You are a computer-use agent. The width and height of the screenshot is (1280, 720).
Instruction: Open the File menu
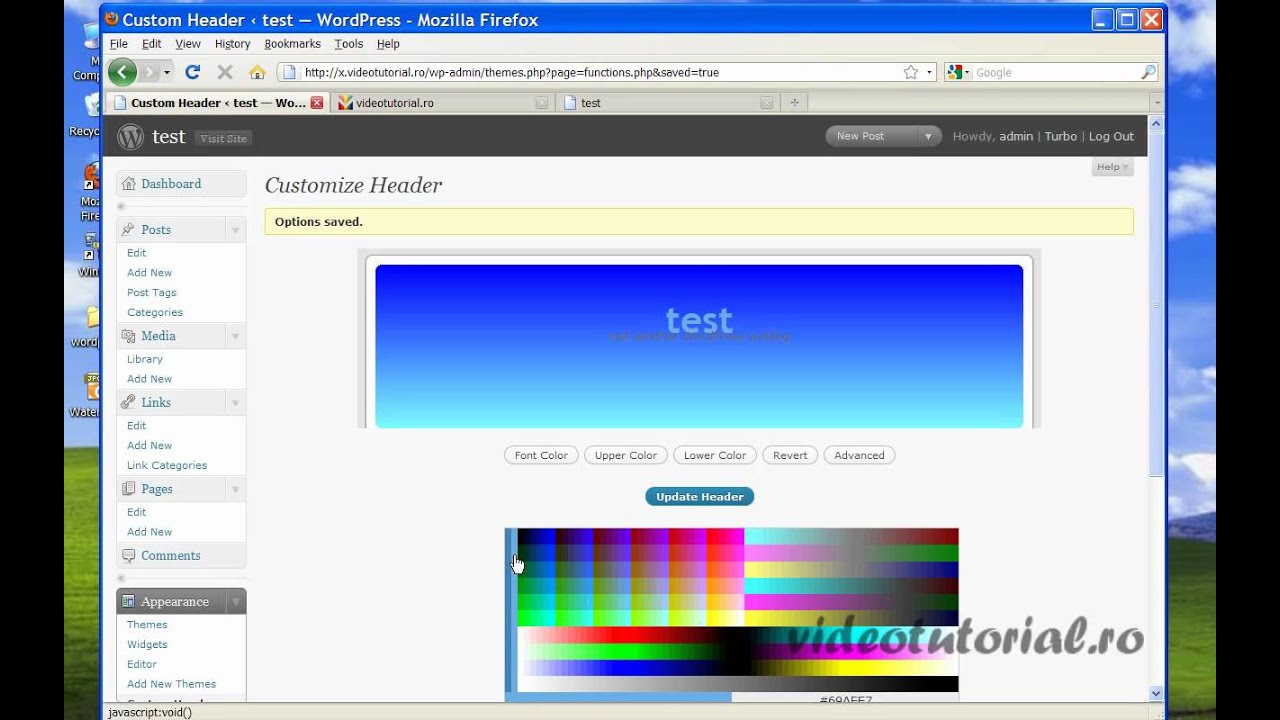[119, 44]
